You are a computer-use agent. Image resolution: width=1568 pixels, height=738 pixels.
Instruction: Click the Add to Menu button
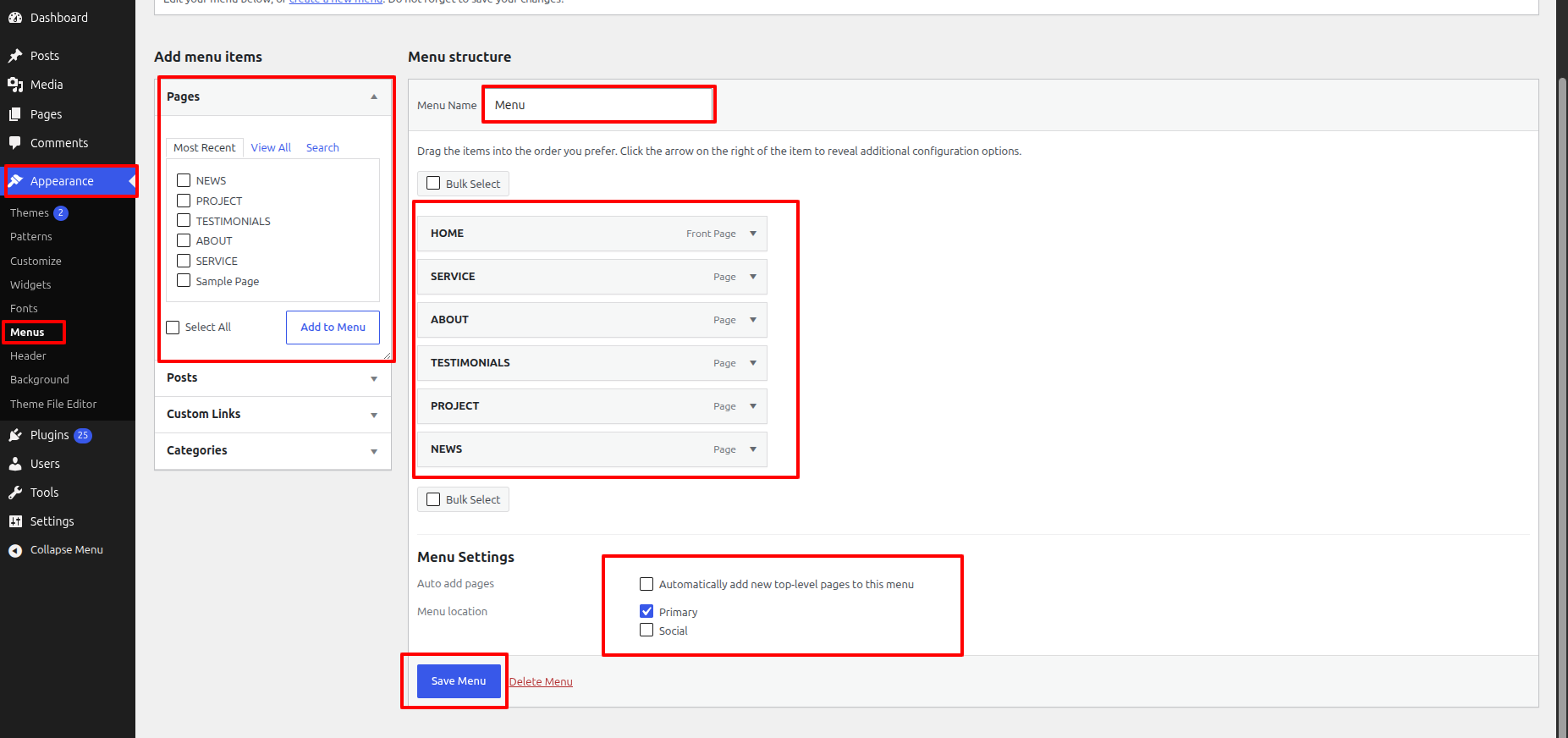click(x=333, y=328)
